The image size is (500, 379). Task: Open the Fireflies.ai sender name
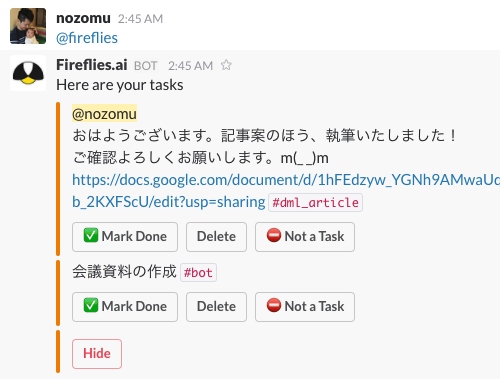coord(92,65)
